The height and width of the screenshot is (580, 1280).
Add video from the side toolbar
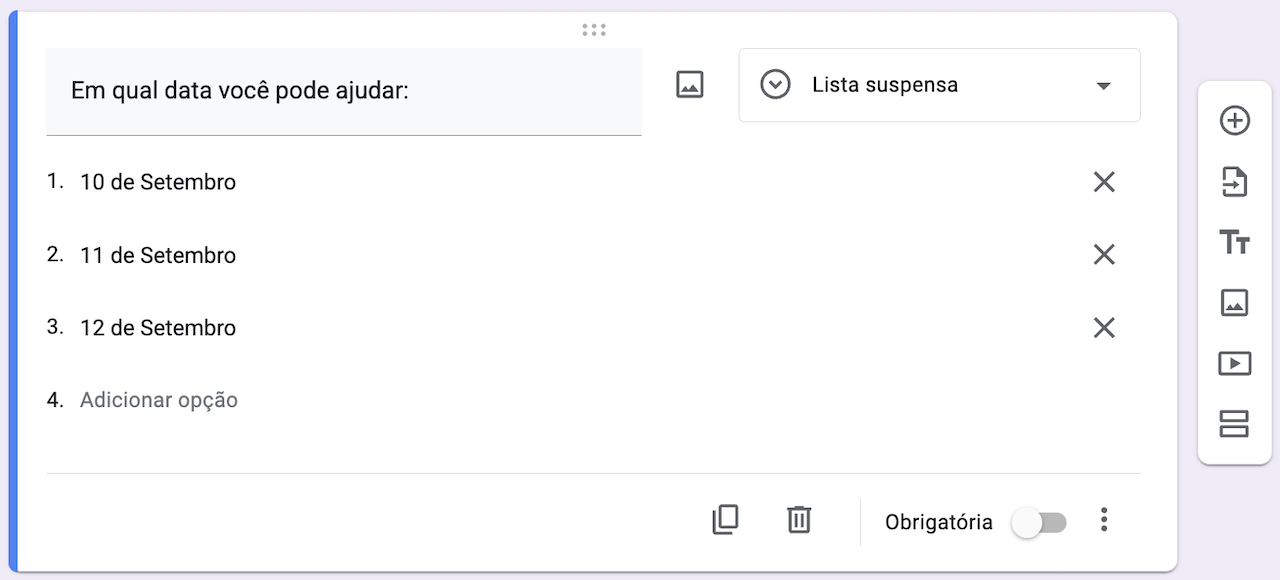coord(1235,363)
